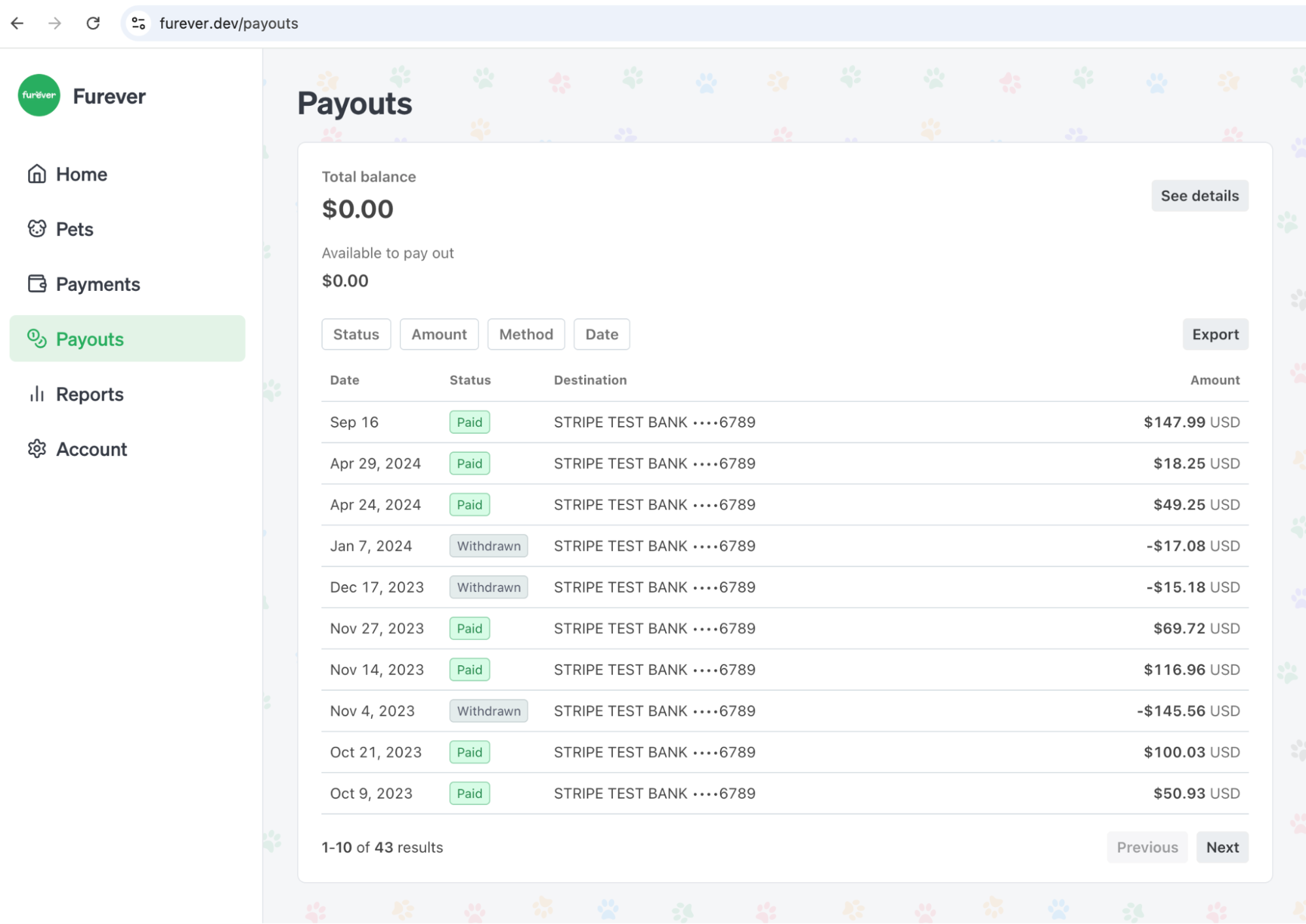Click the browser forward arrow
The image size is (1306, 924).
[55, 24]
